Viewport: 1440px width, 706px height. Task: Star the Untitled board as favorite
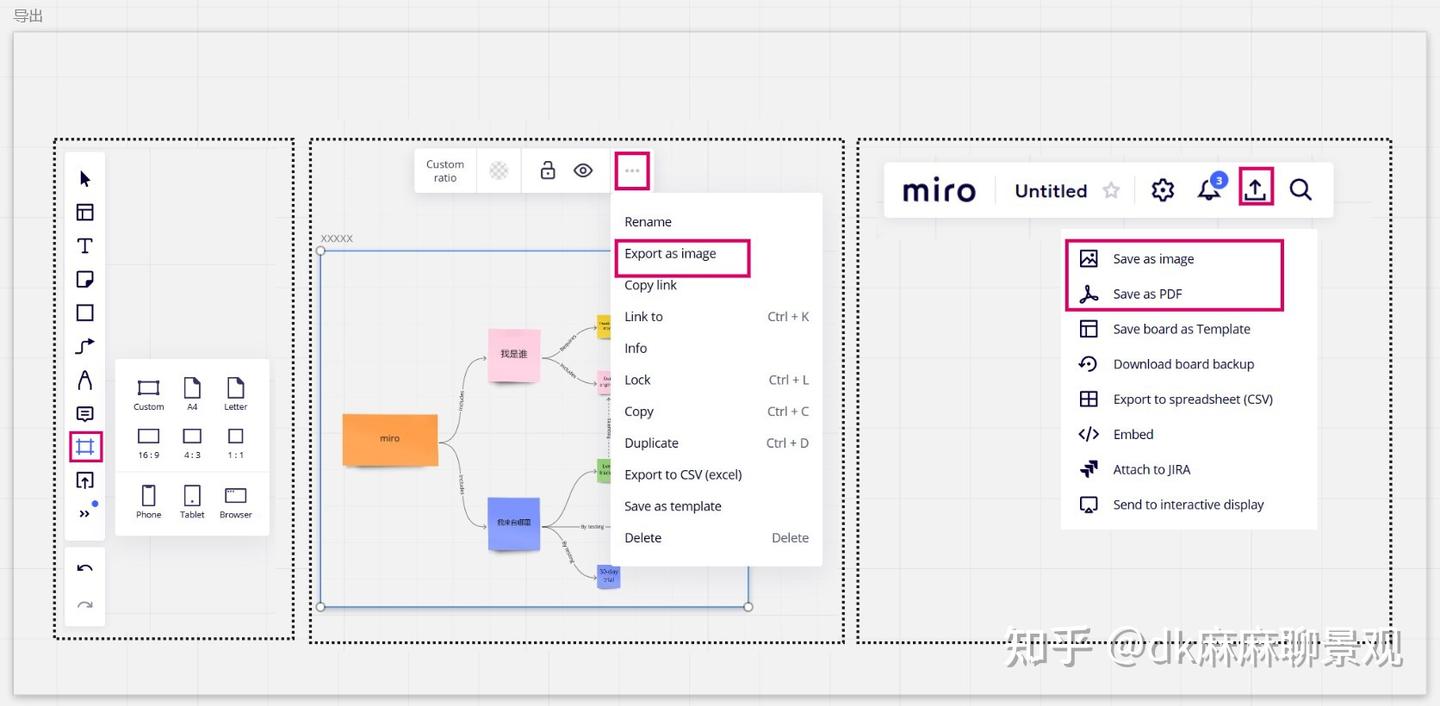[x=1110, y=190]
